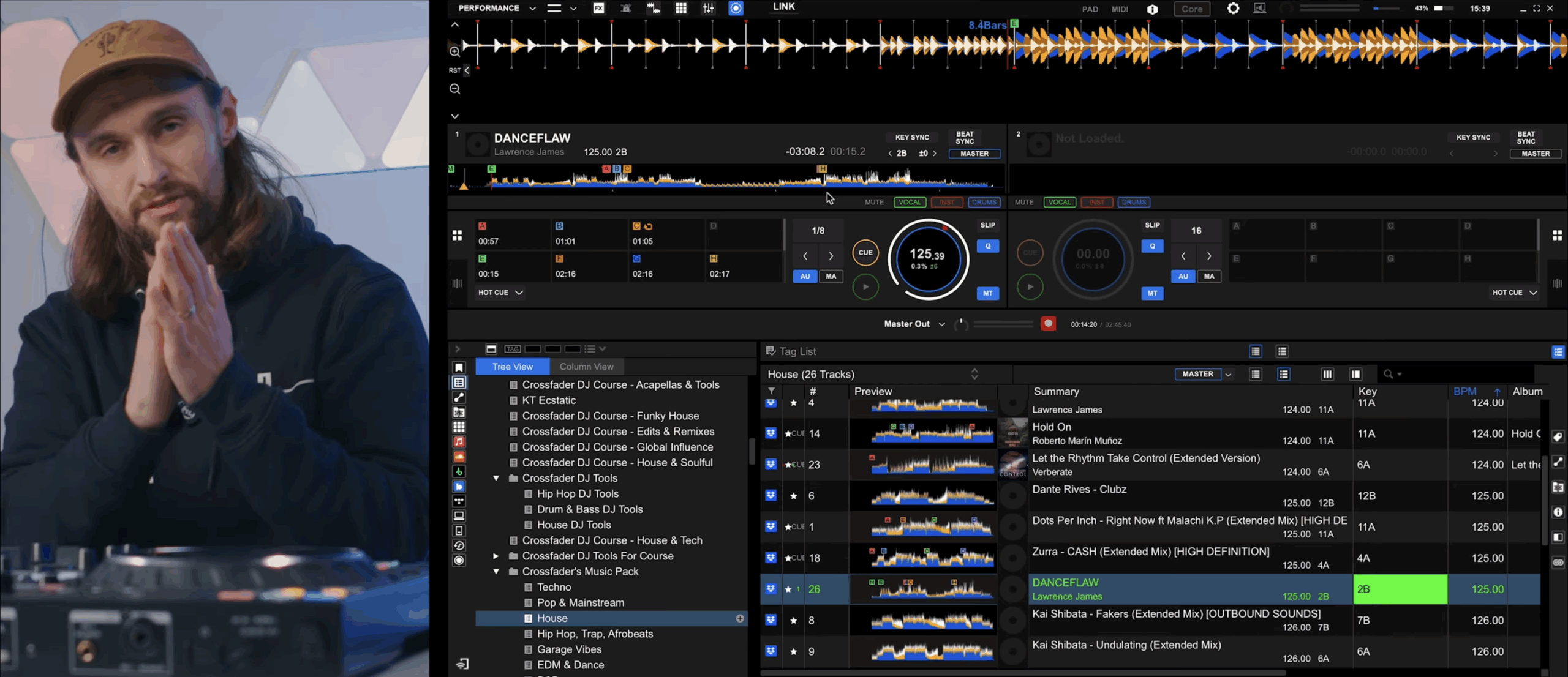Adjust the Master Out level slider
The width and height of the screenshot is (1568, 677).
1003,324
